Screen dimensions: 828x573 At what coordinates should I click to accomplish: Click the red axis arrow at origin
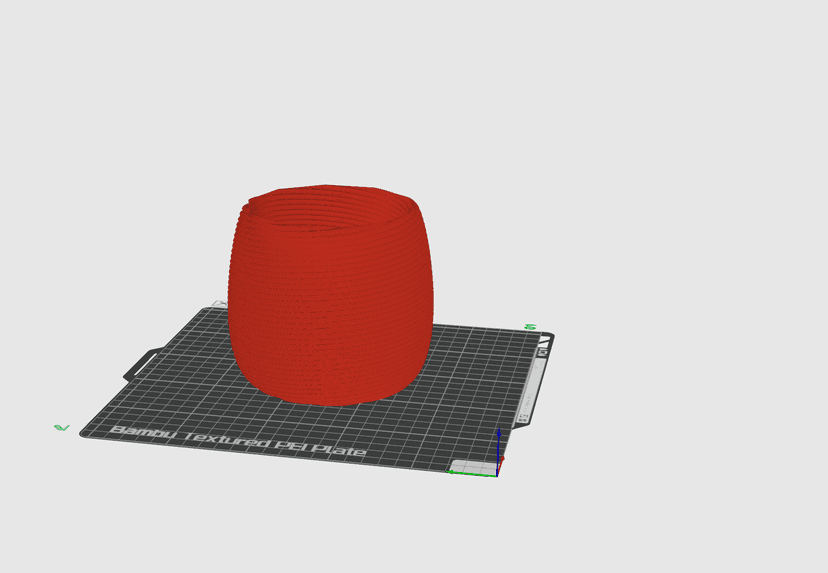tap(501, 465)
